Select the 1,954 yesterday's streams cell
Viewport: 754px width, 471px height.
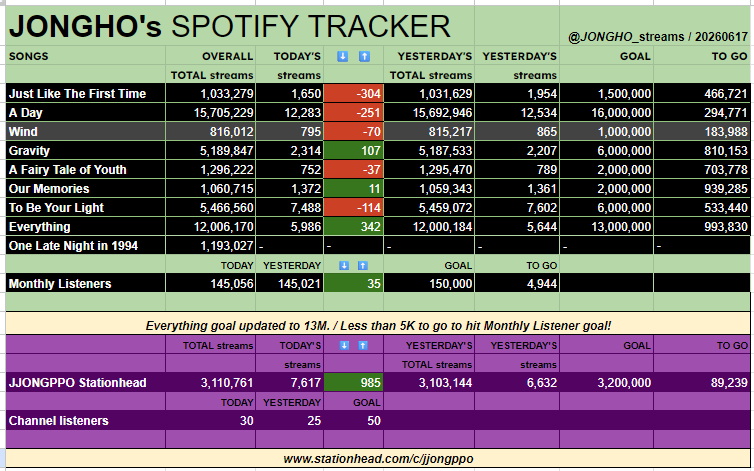point(517,93)
